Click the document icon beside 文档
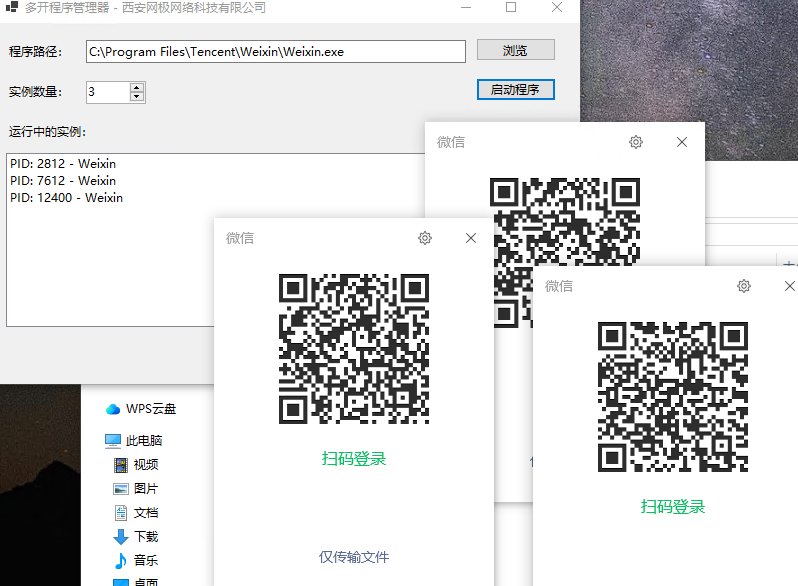This screenshot has width=798, height=586. click(121, 513)
